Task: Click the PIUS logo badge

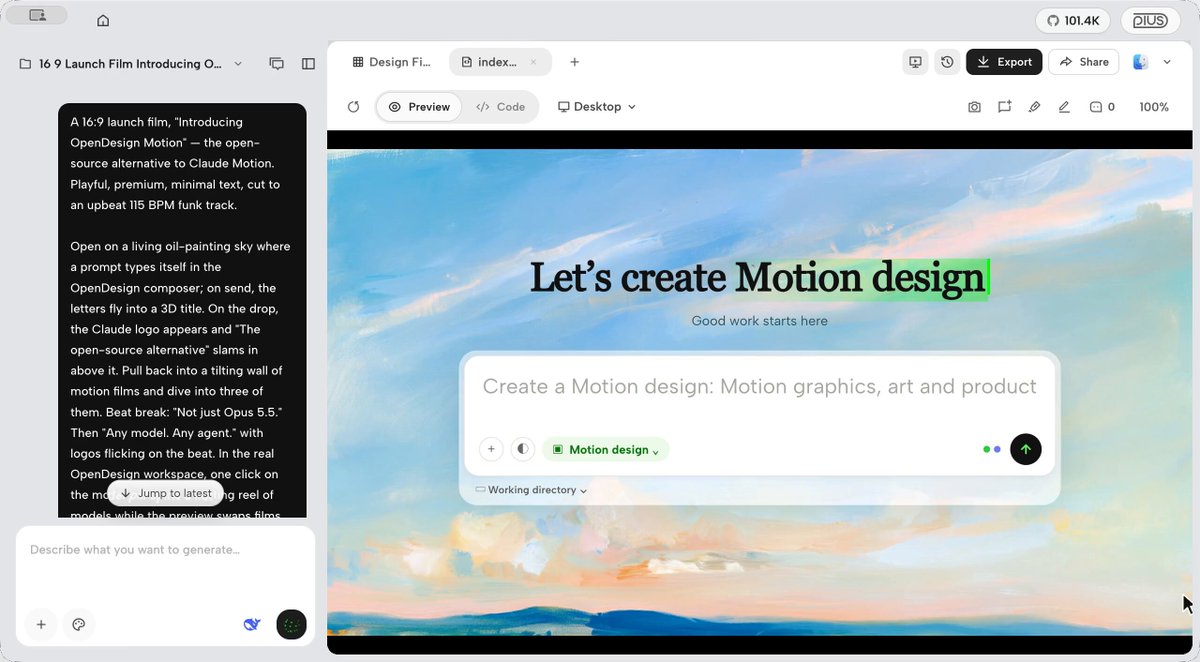Action: [x=1150, y=20]
